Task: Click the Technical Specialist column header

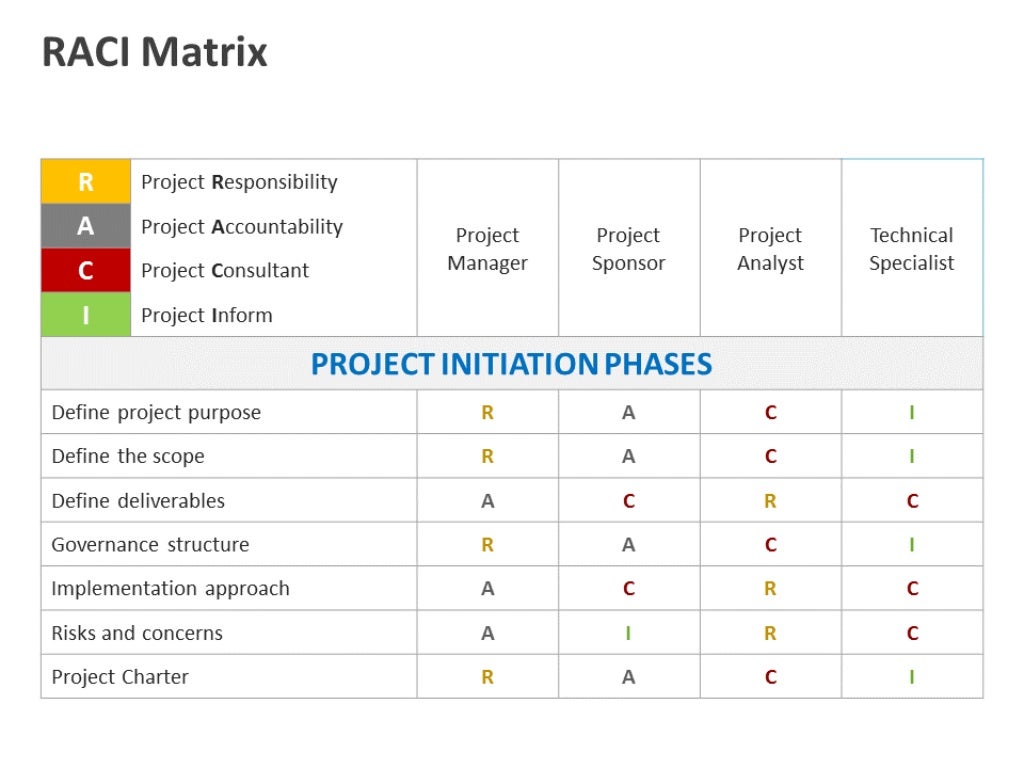Action: [911, 249]
